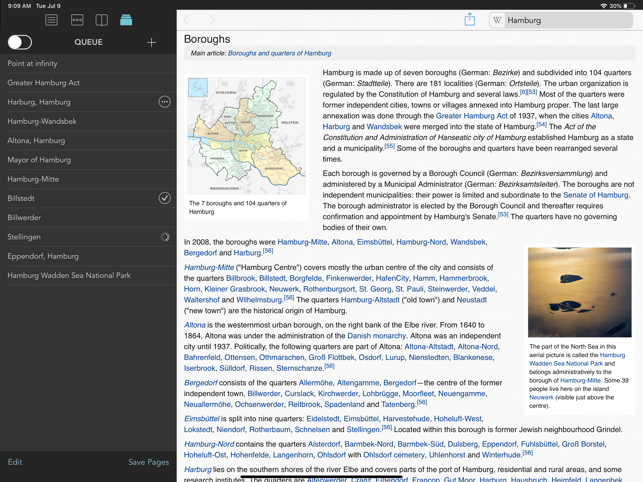Follow the Neustadt link
643x482 pixels.
pyautogui.click(x=472, y=300)
